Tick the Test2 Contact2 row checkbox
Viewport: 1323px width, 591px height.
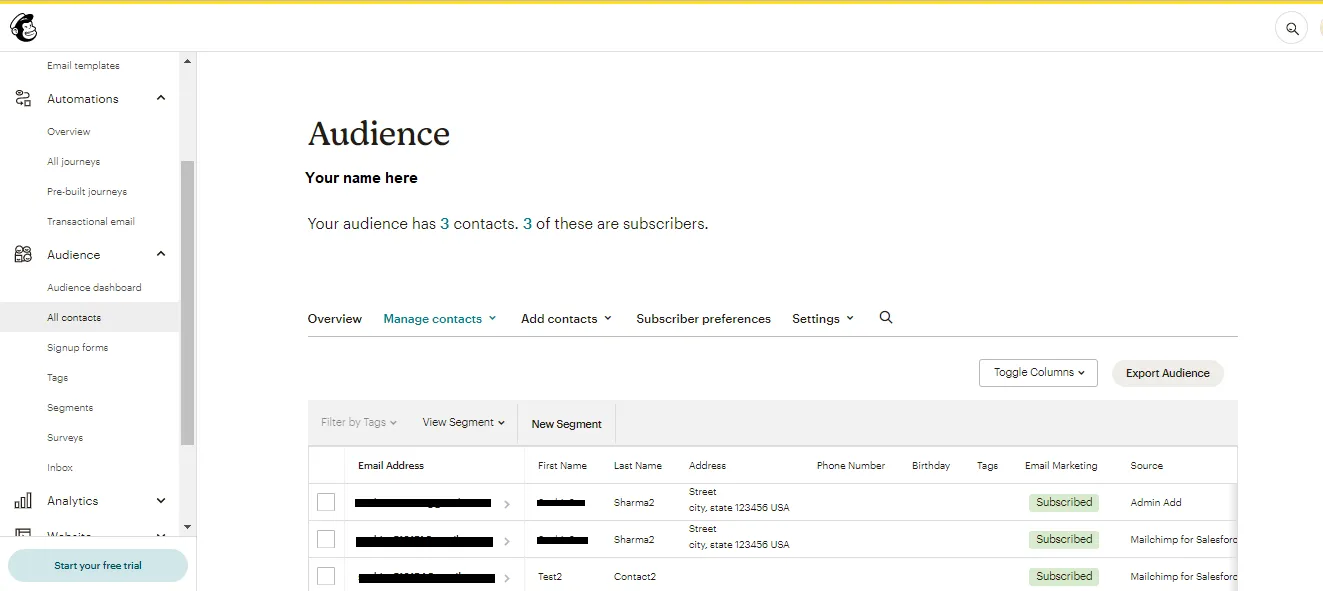326,576
